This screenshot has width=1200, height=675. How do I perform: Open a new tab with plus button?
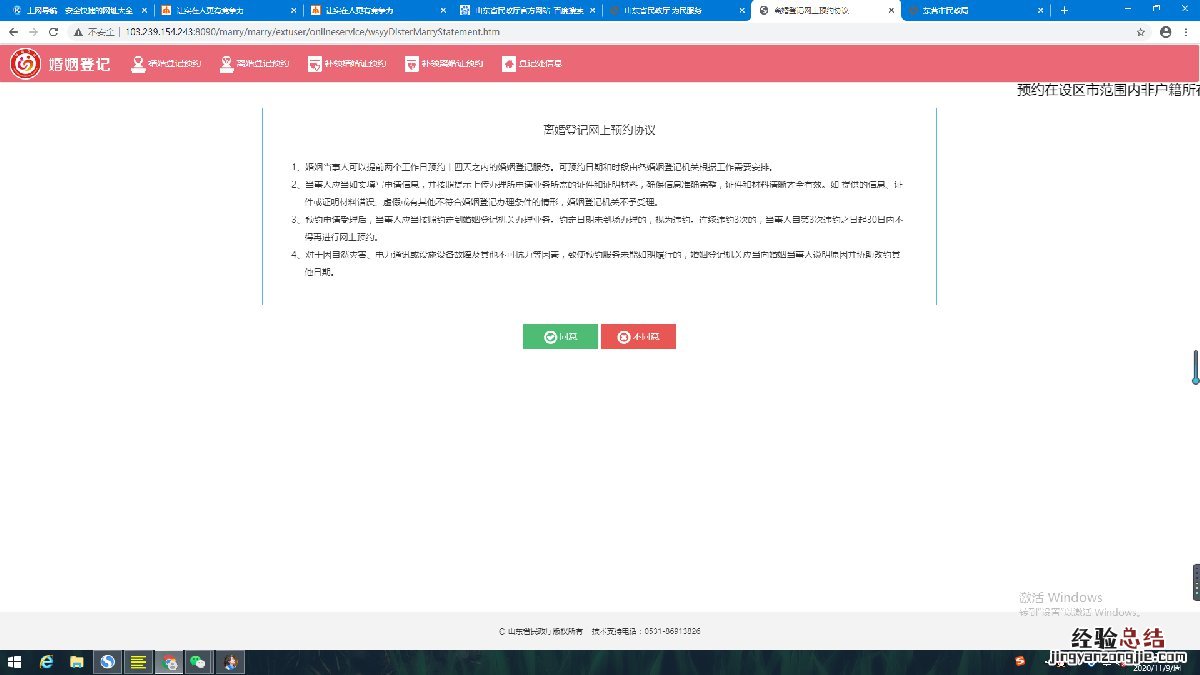pos(1064,10)
